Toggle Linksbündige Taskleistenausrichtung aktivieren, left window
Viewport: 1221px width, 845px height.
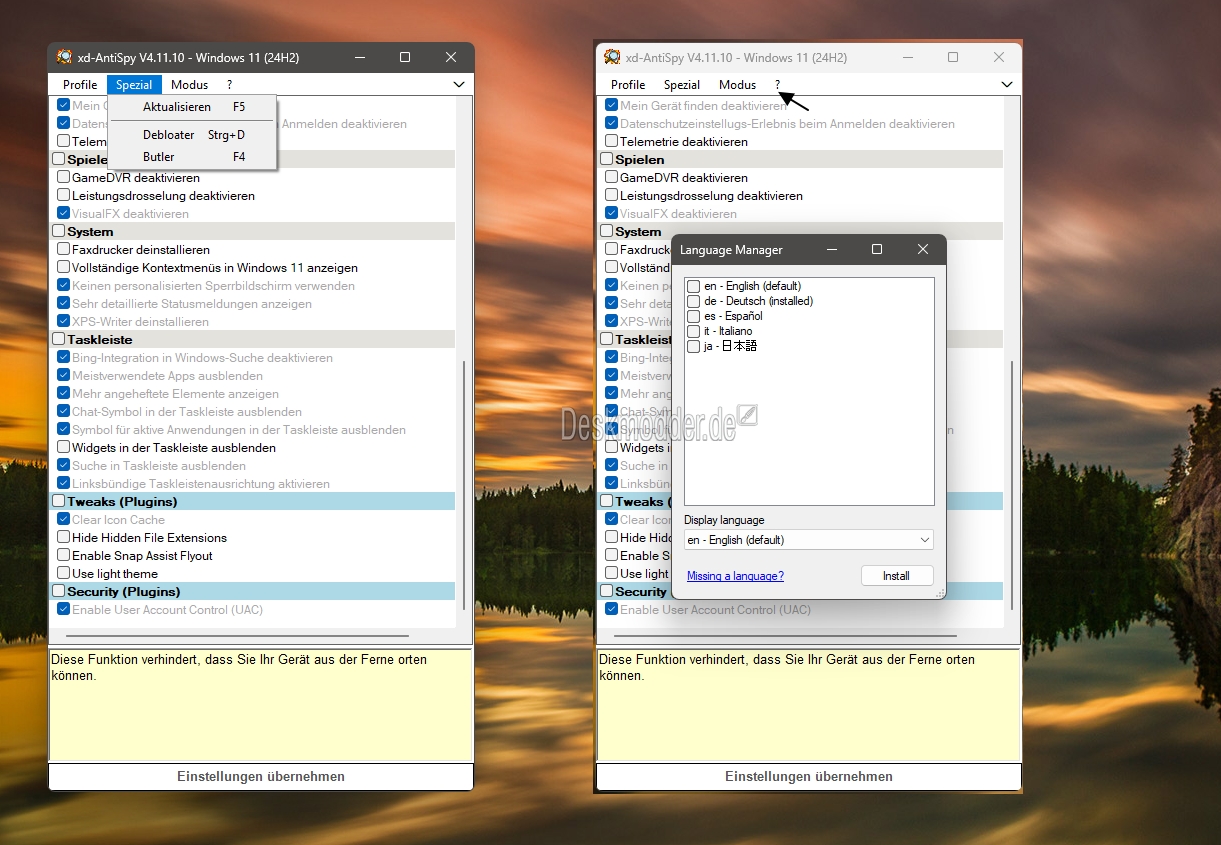click(64, 484)
